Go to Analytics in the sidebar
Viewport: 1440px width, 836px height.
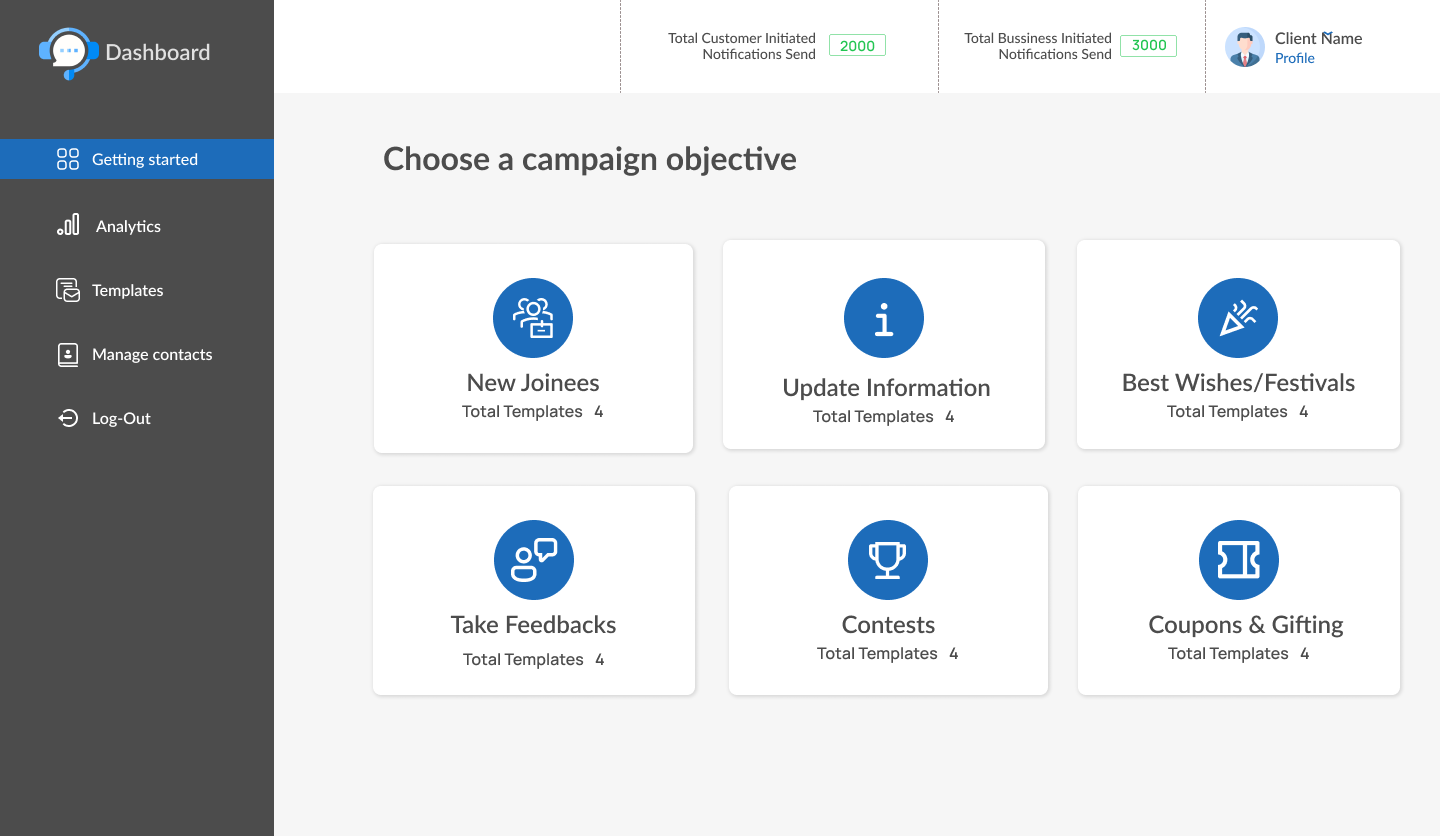[128, 227]
